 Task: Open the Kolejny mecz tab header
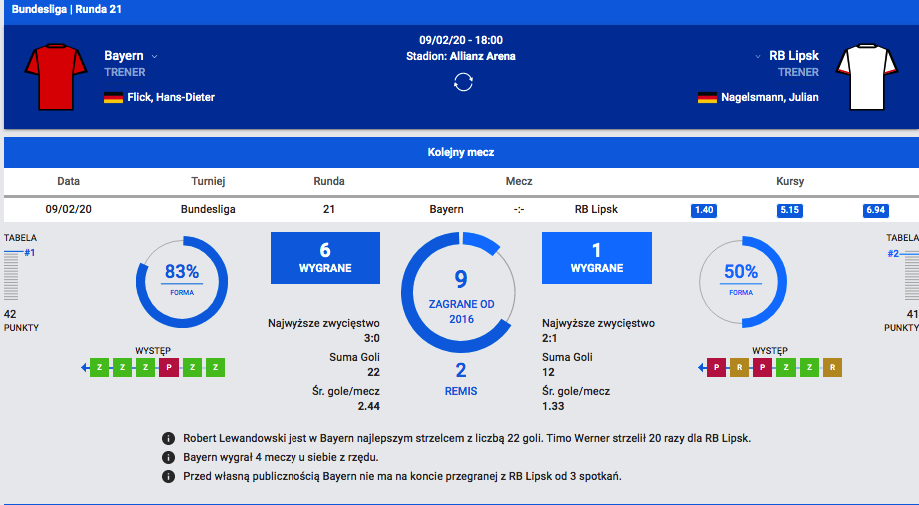click(x=460, y=153)
